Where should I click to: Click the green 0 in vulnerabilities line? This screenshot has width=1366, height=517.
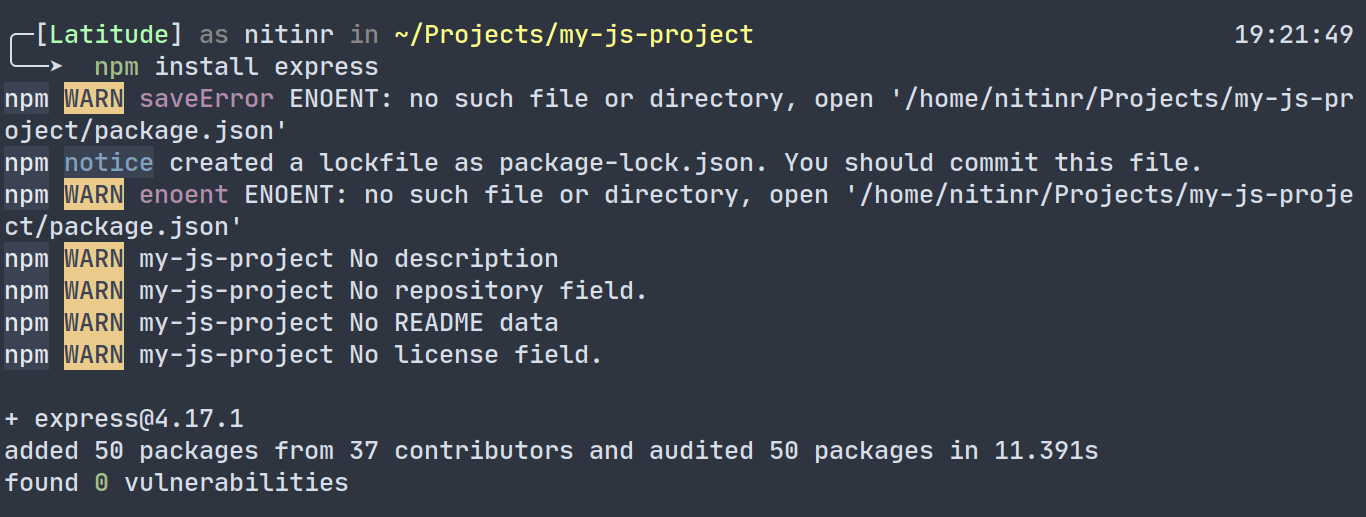[x=101, y=483]
